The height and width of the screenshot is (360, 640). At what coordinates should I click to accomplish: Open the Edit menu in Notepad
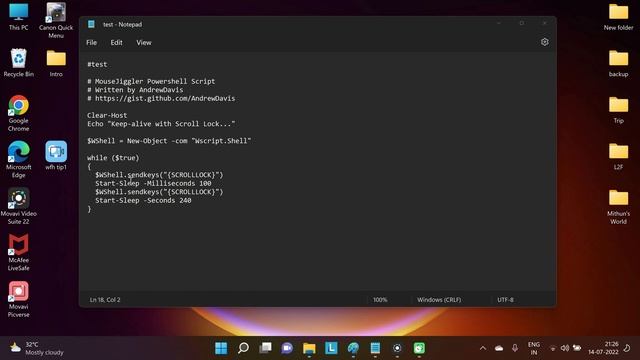click(x=116, y=42)
